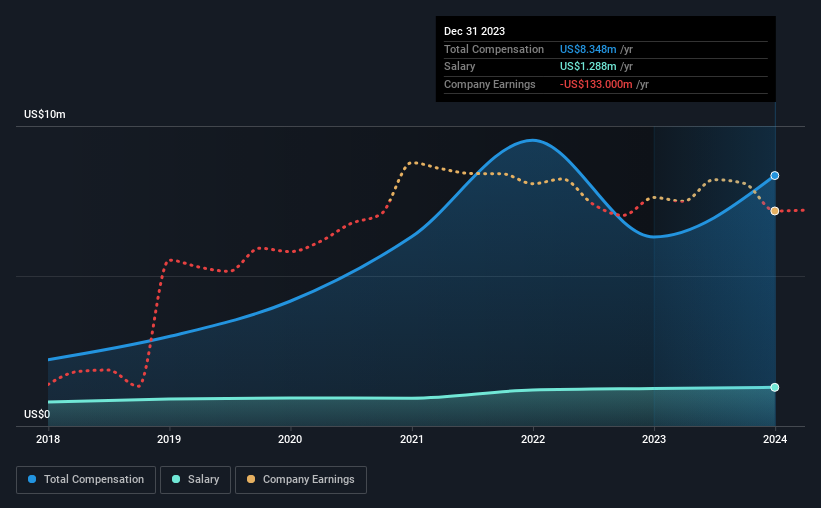Click the teal Salary data point at 2024

coord(774,388)
